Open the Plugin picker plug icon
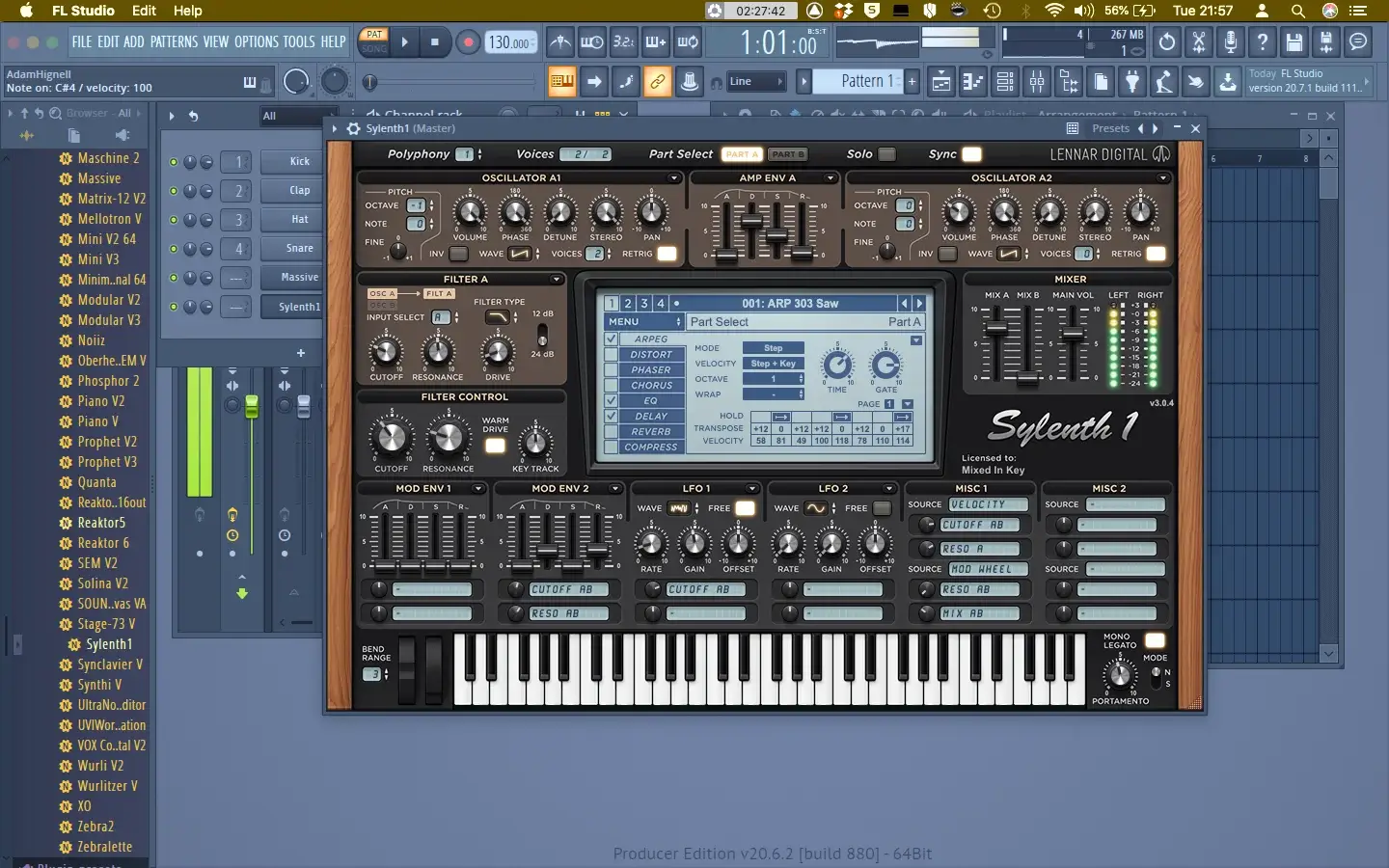 (1132, 82)
